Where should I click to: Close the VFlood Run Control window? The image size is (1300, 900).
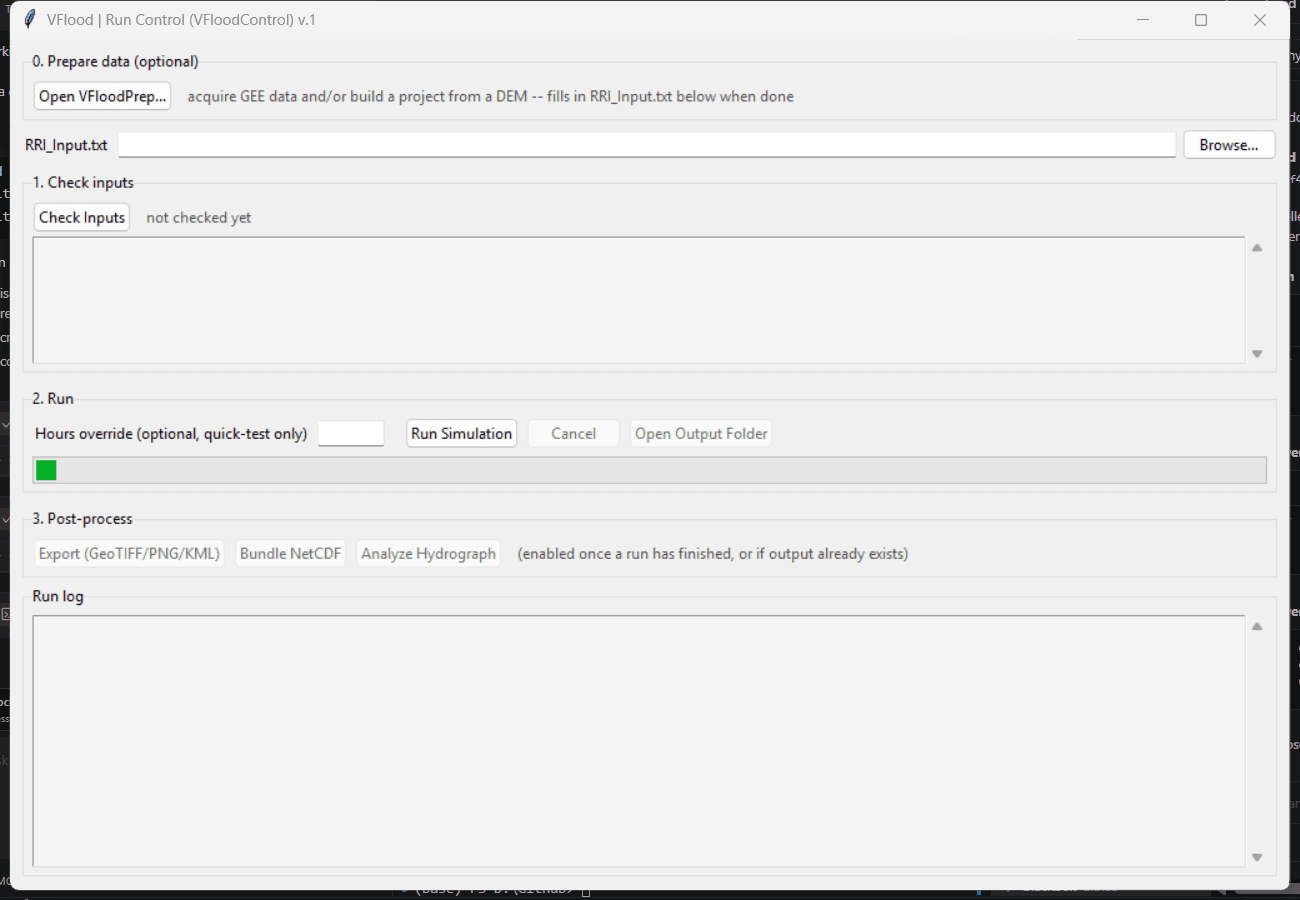[1260, 20]
